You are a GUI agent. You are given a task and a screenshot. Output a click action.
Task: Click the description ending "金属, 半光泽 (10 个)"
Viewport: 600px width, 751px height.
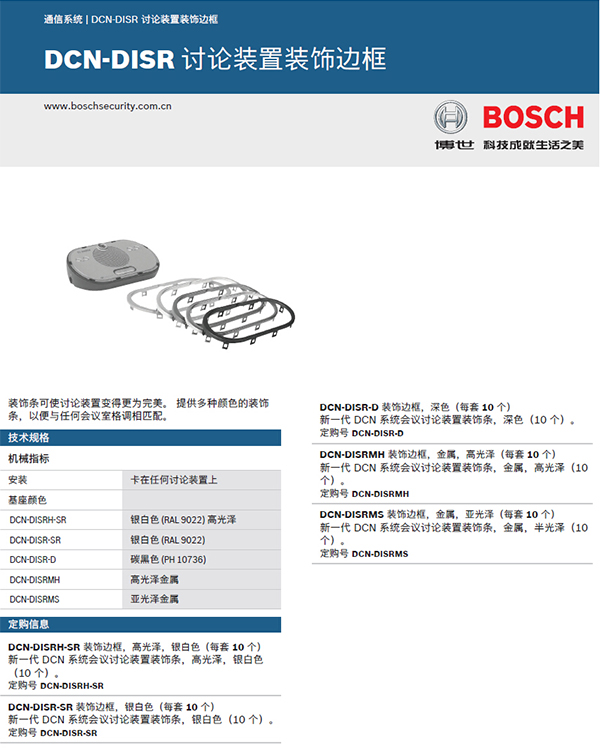pyautogui.click(x=453, y=534)
